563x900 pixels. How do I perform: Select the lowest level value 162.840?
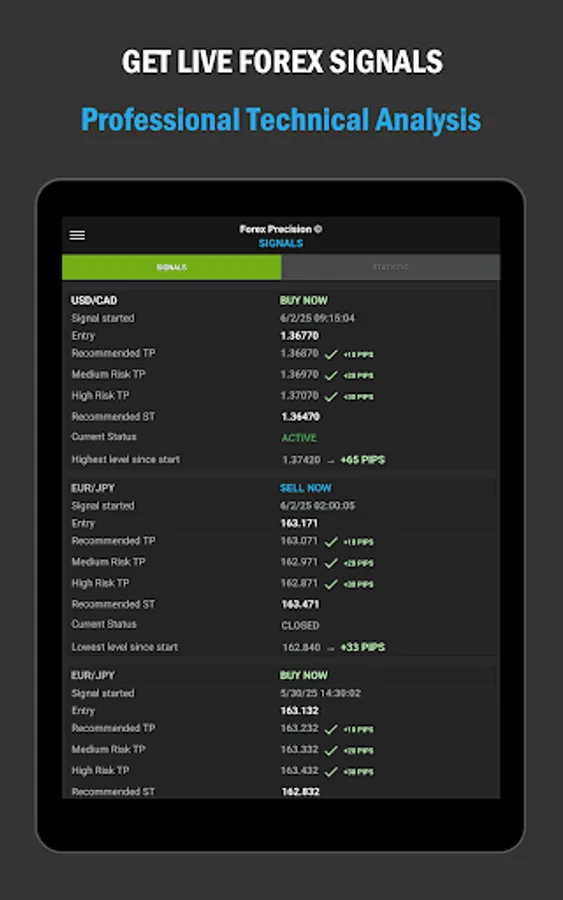click(301, 647)
